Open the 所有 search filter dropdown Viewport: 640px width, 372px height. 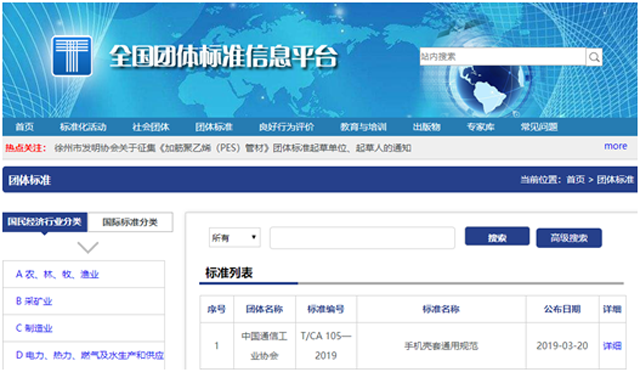(235, 237)
